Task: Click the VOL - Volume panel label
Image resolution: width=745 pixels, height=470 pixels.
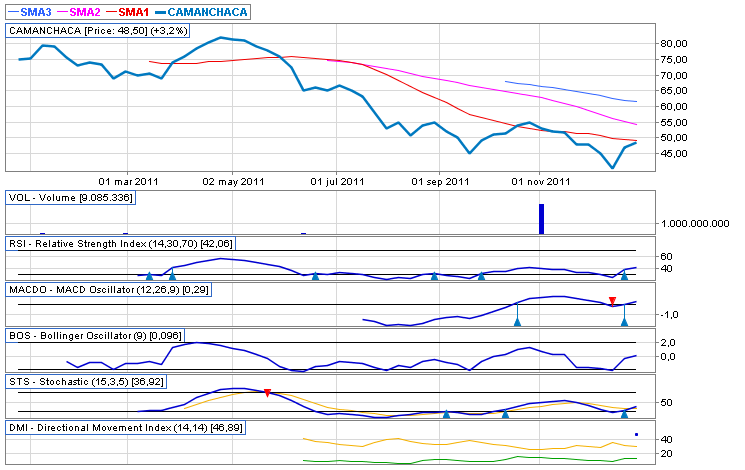Action: (x=70, y=198)
